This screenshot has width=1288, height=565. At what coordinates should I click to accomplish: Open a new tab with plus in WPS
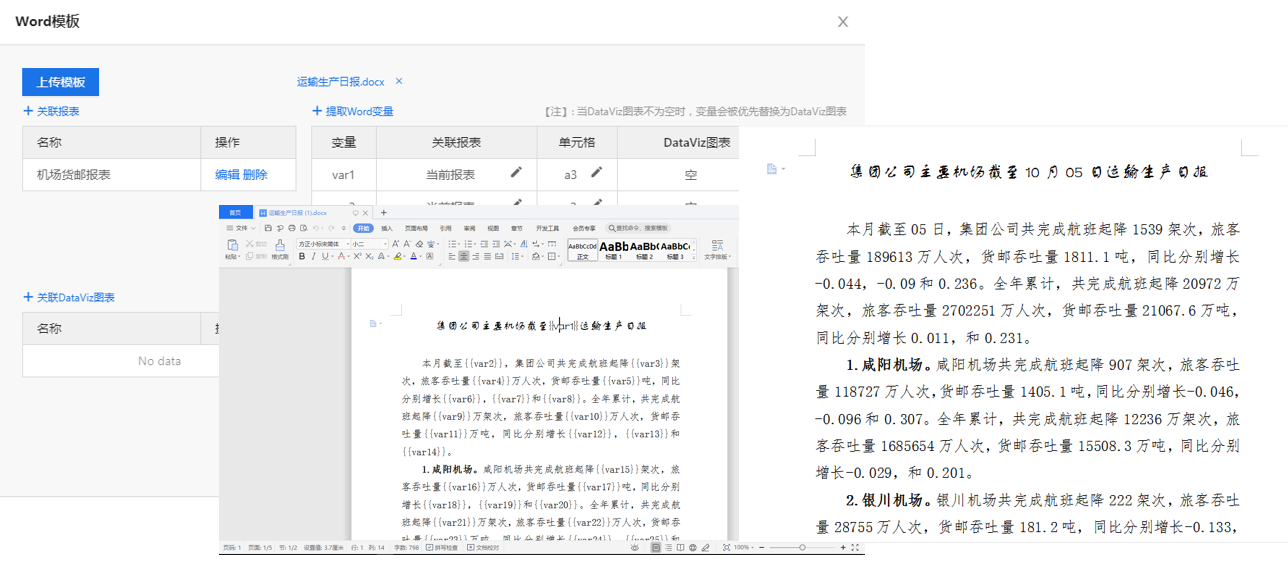point(383,213)
